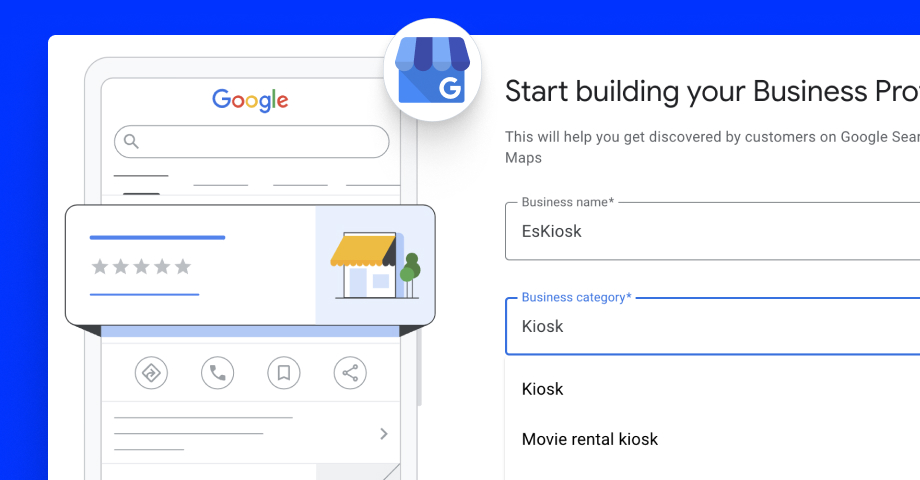The height and width of the screenshot is (480, 920).
Task: Click the directions icon in phone mockup
Action: point(151,373)
